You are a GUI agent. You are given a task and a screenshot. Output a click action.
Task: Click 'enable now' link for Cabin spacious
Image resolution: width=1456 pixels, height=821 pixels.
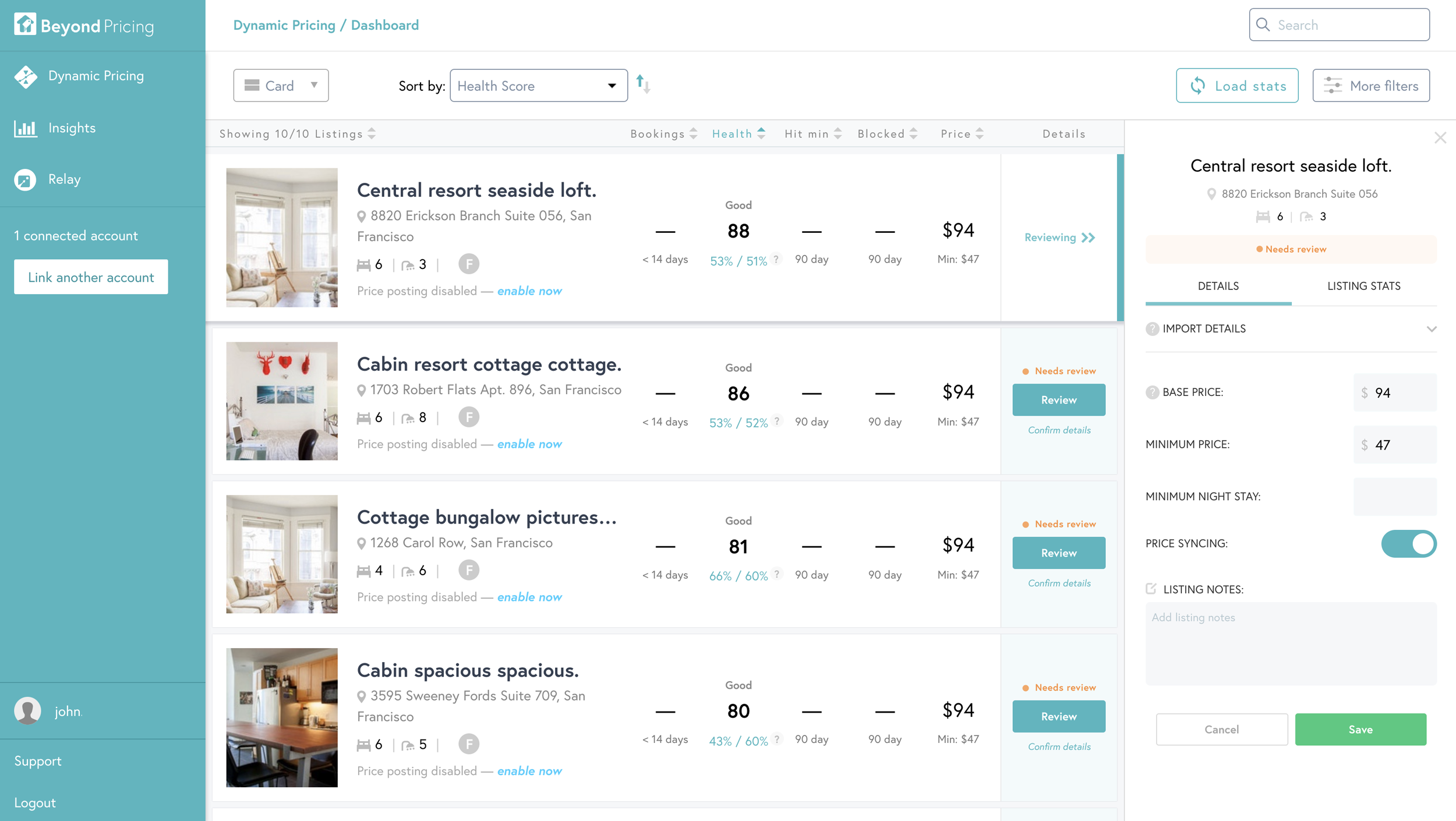(529, 771)
